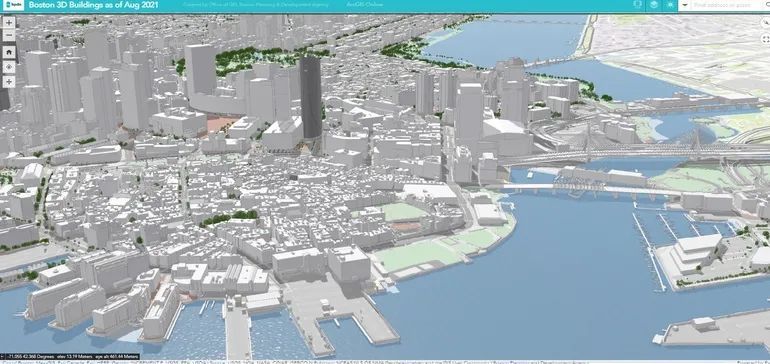
Task: Open the layers widget in header
Action: (x=654, y=5)
